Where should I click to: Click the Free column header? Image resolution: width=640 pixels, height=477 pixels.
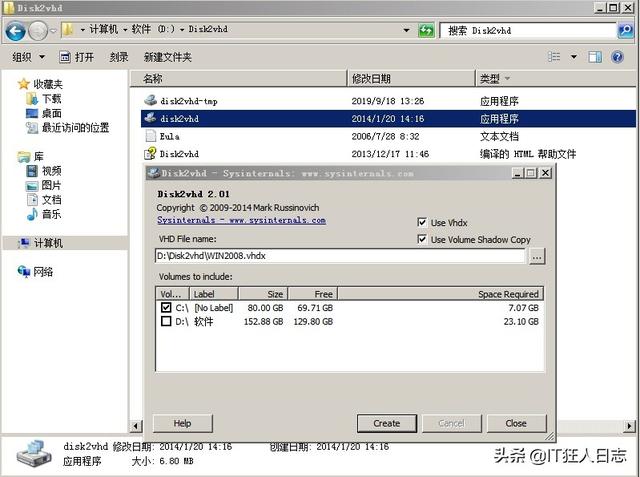313,294
